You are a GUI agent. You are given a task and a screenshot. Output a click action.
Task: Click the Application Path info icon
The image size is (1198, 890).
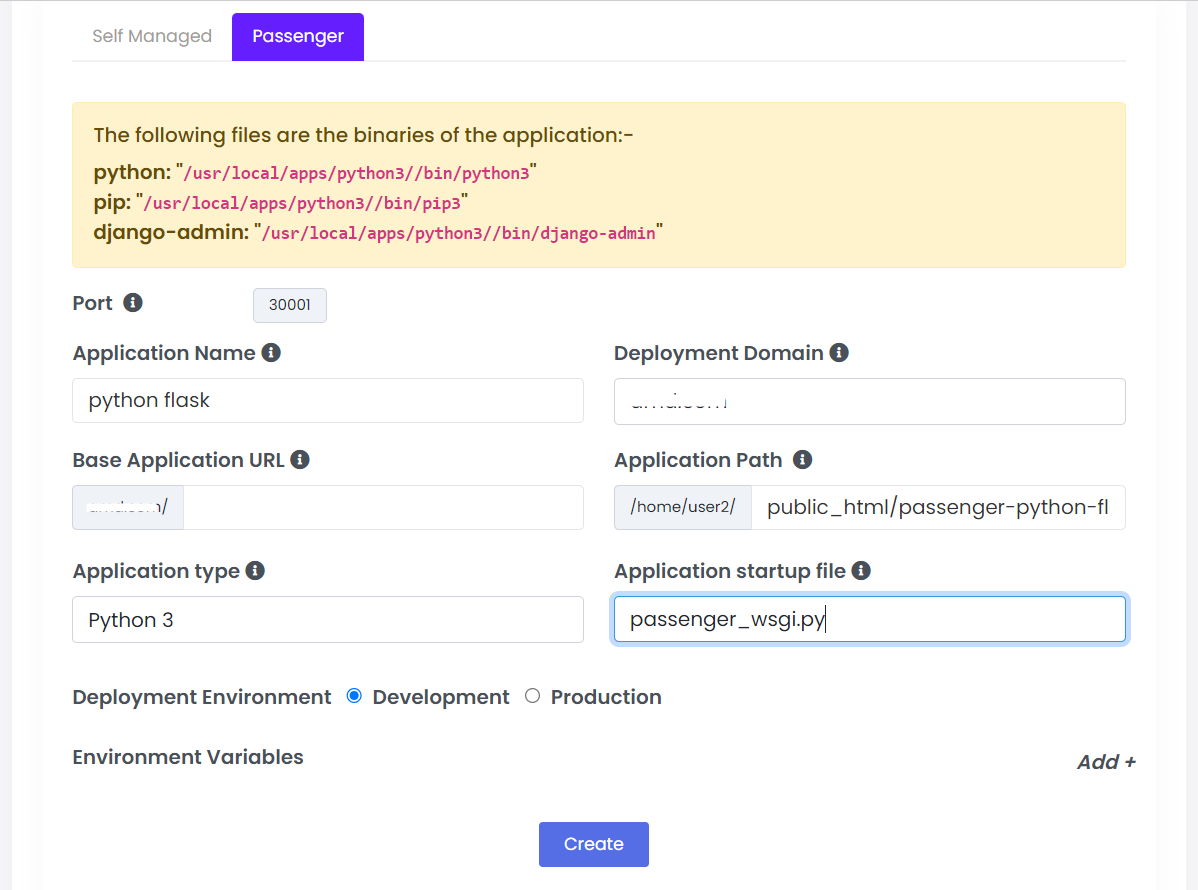click(802, 460)
